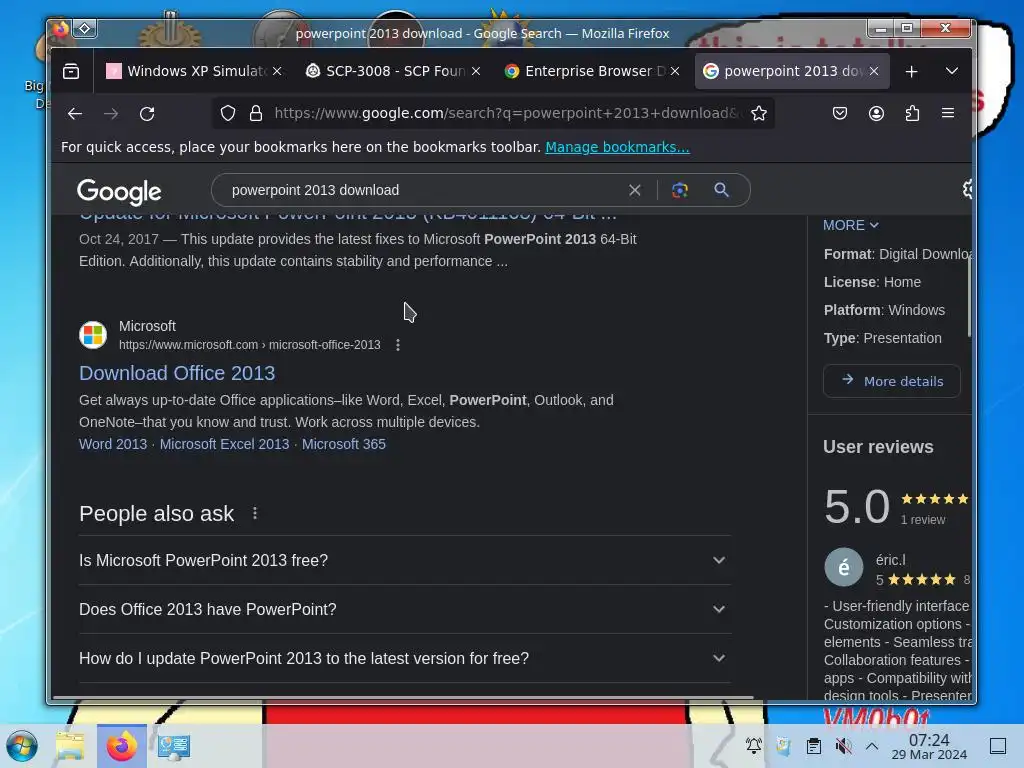The image size is (1024, 768).
Task: Toggle muted volume icon in tray
Action: 843,746
